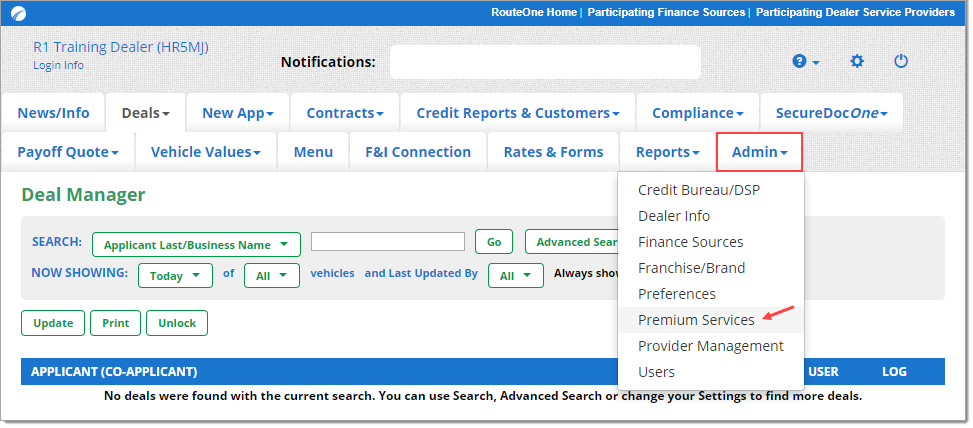
Task: Open the Menu tab
Action: pos(313,152)
